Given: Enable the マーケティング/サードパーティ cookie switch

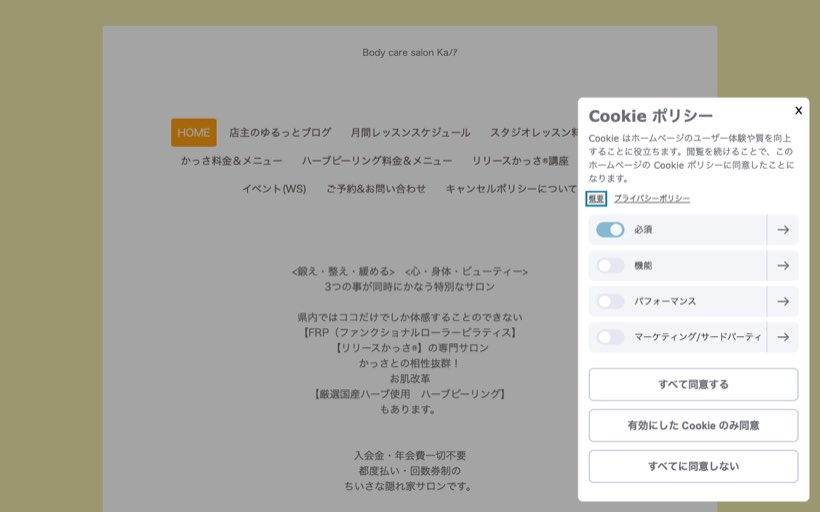Looking at the screenshot, I should (610, 337).
